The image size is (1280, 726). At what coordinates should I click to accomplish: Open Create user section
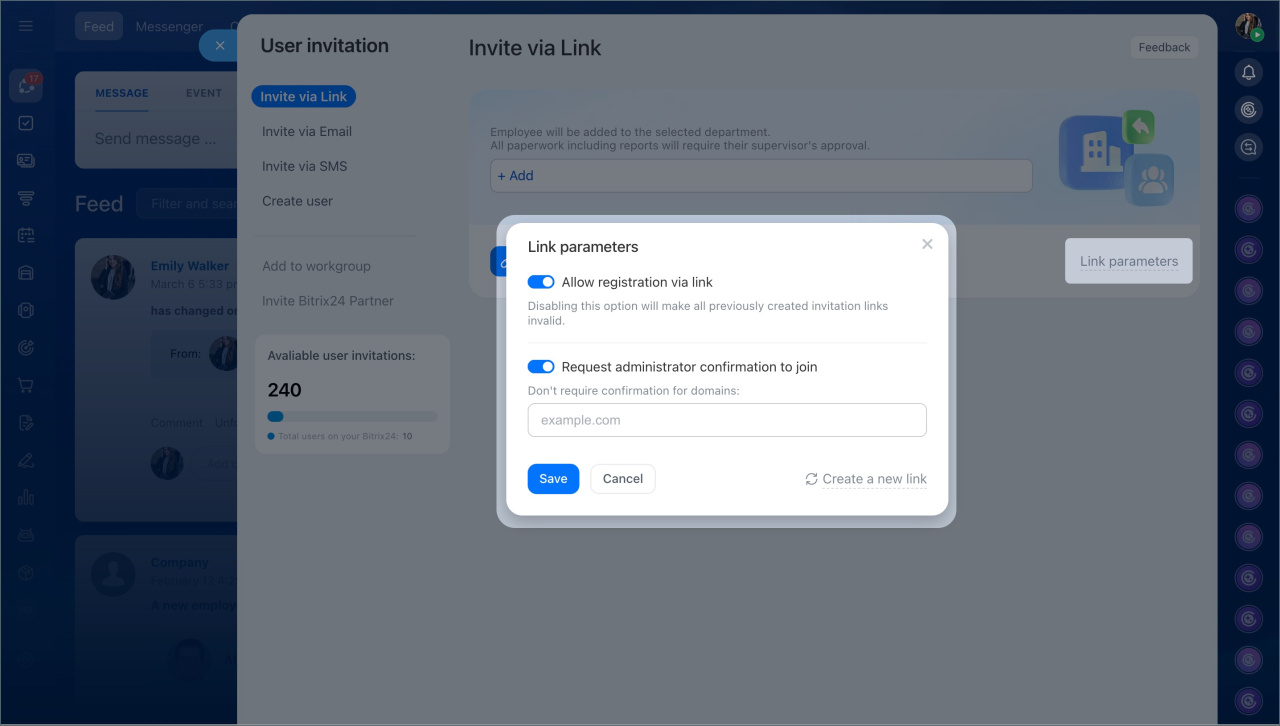[297, 201]
